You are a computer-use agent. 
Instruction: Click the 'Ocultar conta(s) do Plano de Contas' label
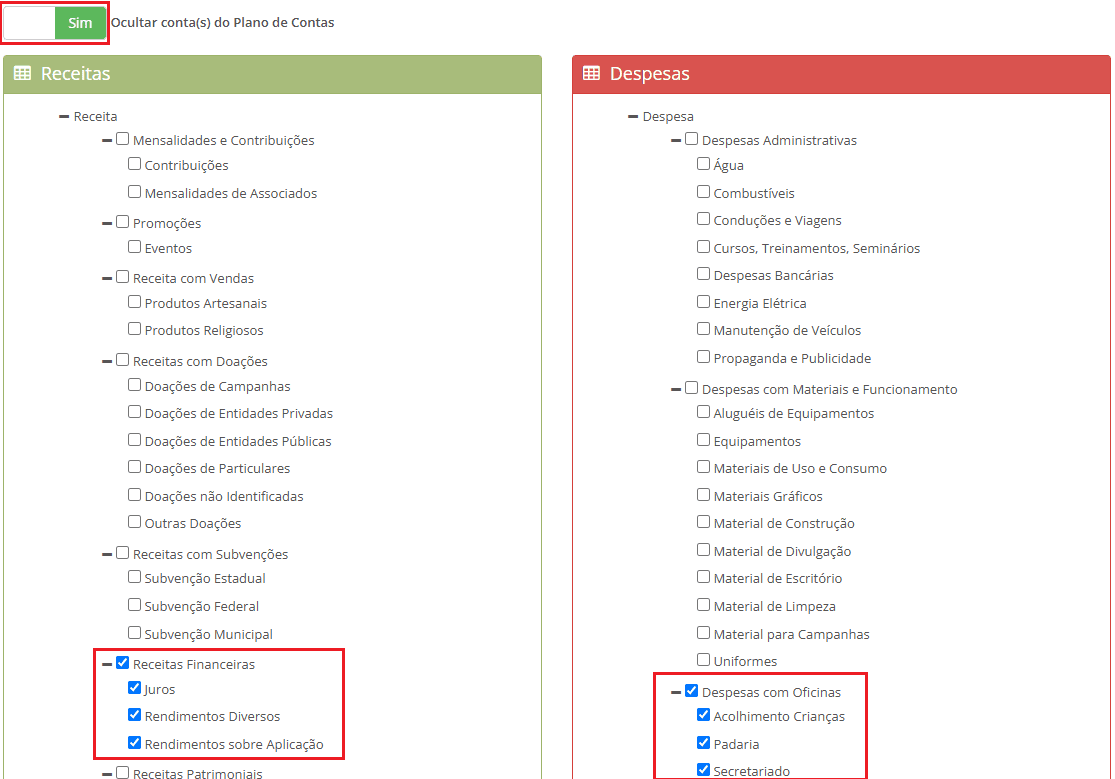pos(223,23)
